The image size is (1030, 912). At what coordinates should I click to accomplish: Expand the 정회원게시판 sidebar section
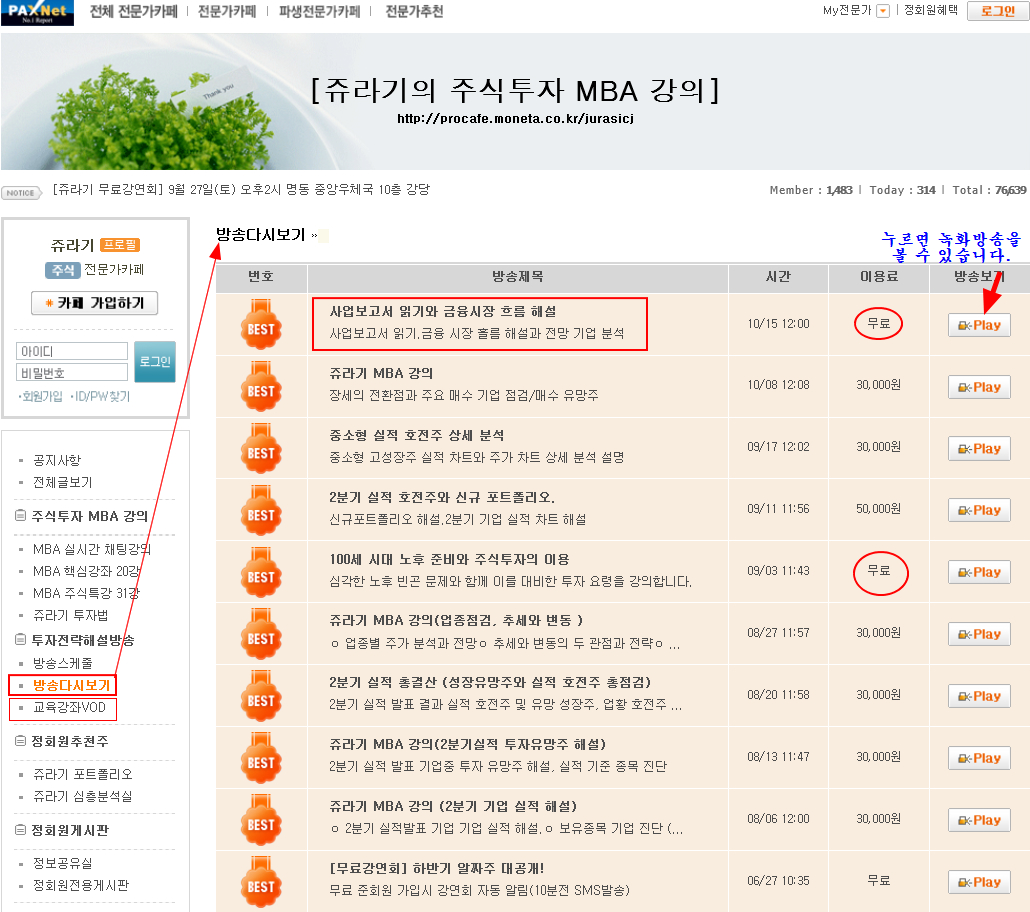(x=21, y=830)
